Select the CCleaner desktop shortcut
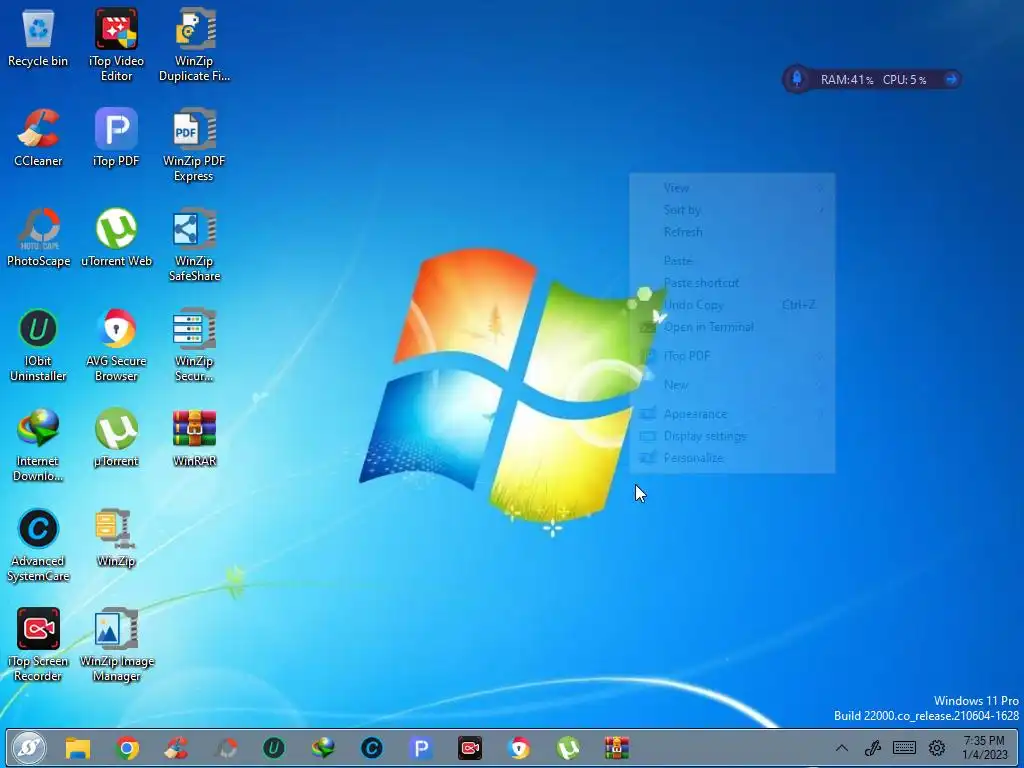1024x768 pixels. pos(38,138)
